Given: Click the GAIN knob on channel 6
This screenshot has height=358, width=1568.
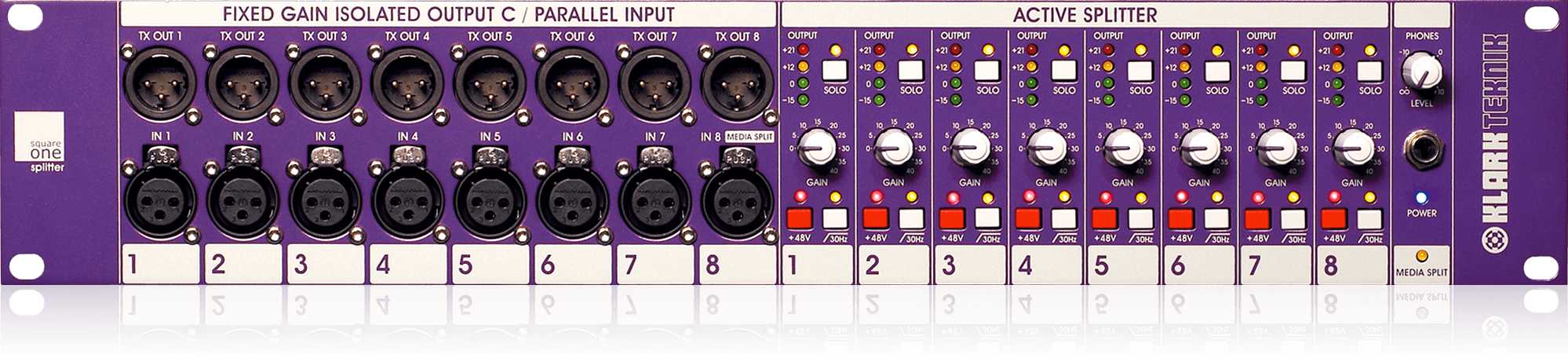Looking at the screenshot, I should pyautogui.click(x=1199, y=147).
